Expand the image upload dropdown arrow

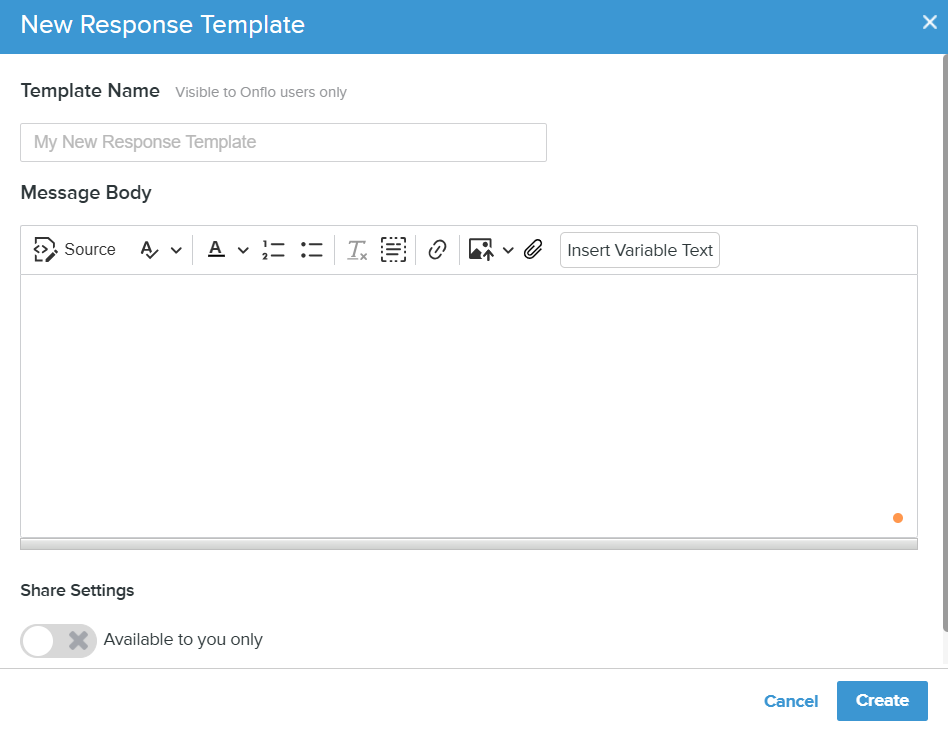[x=508, y=250]
